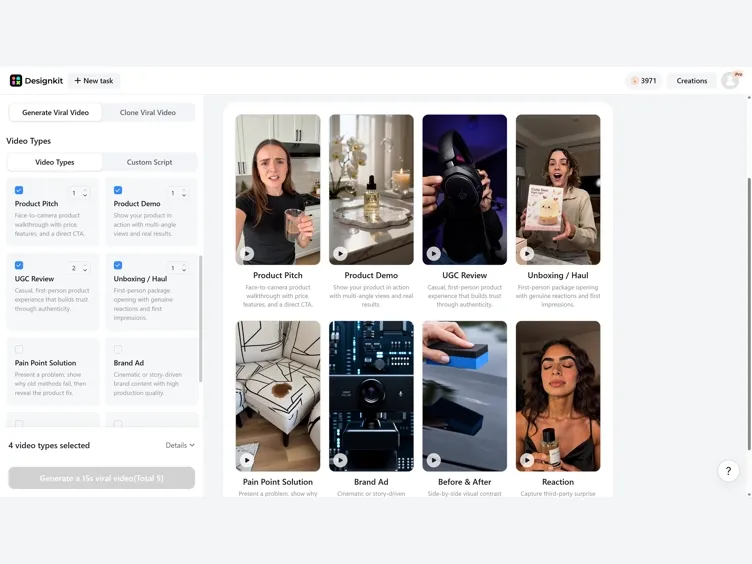This screenshot has width=752, height=564.
Task: Open the Before & After sponge thumbnail
Action: tap(464, 396)
